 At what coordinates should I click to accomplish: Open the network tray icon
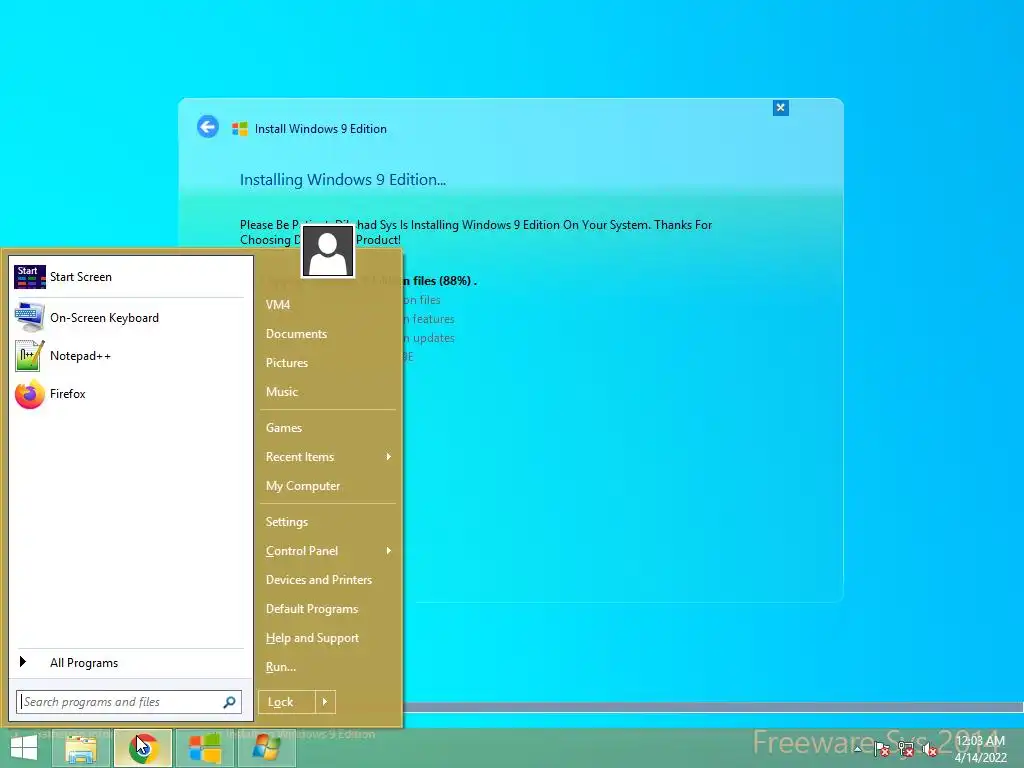point(906,750)
